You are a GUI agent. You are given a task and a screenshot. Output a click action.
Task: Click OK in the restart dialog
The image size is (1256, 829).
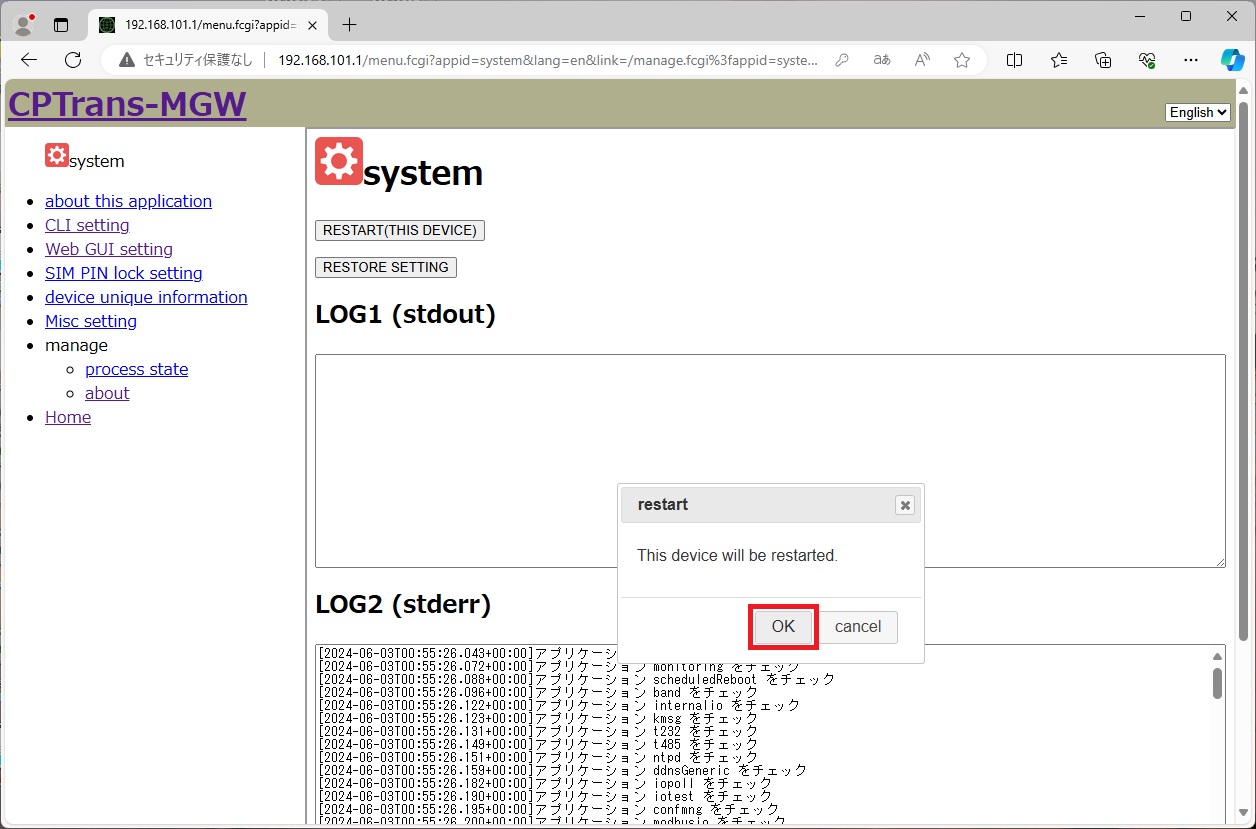(783, 627)
